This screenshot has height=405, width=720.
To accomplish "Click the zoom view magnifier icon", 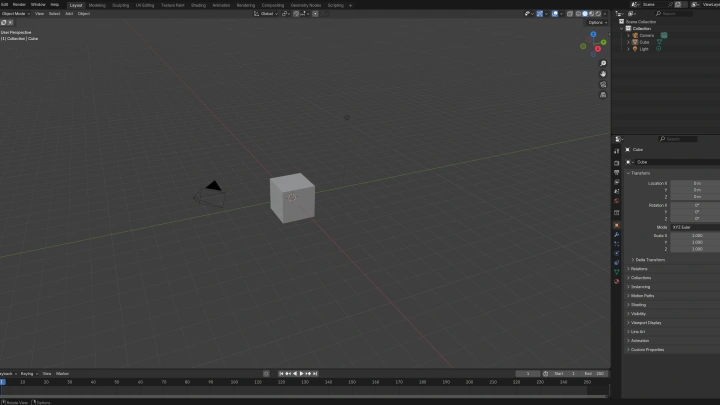I will 603,63.
